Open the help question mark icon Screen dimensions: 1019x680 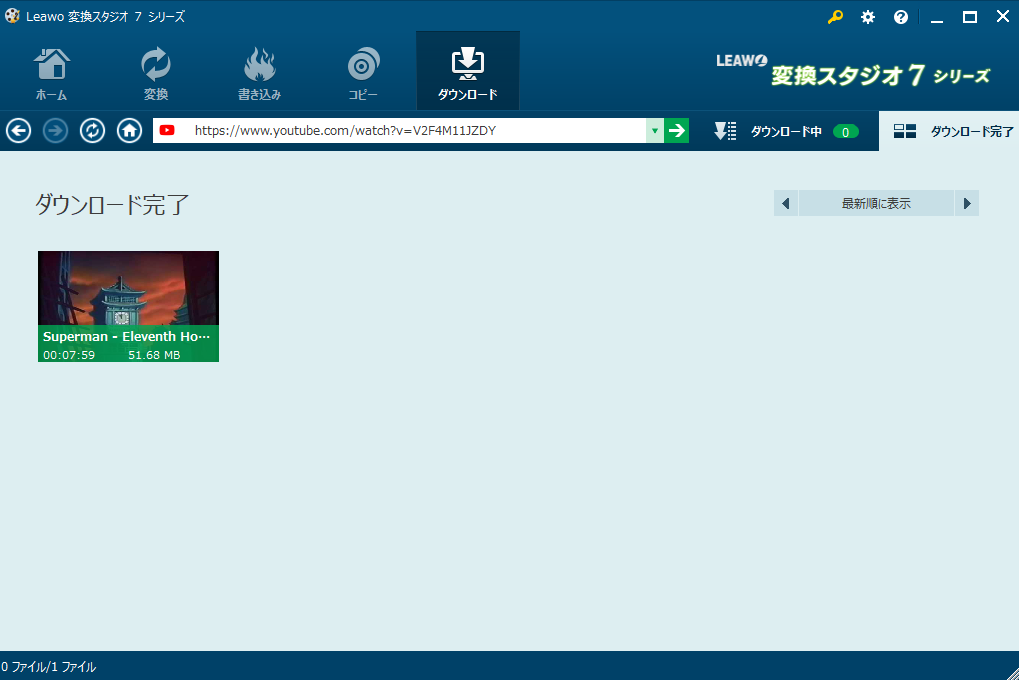[901, 17]
